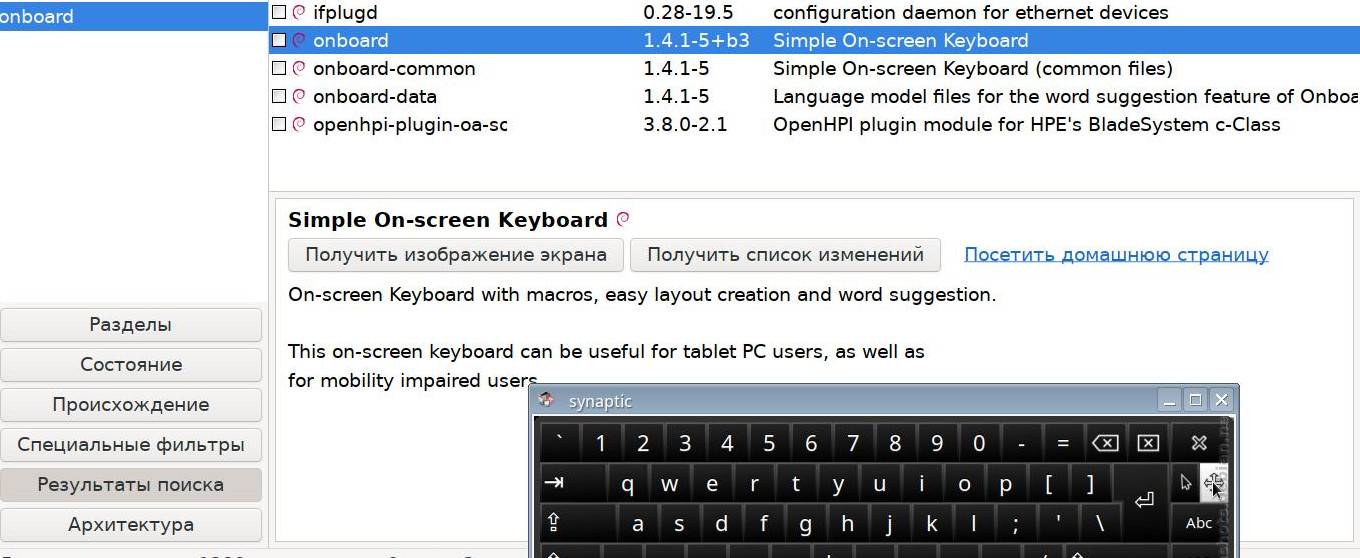Click 'Получить изображение экрана' button
Image resolution: width=1360 pixels, height=558 pixels.
(456, 255)
